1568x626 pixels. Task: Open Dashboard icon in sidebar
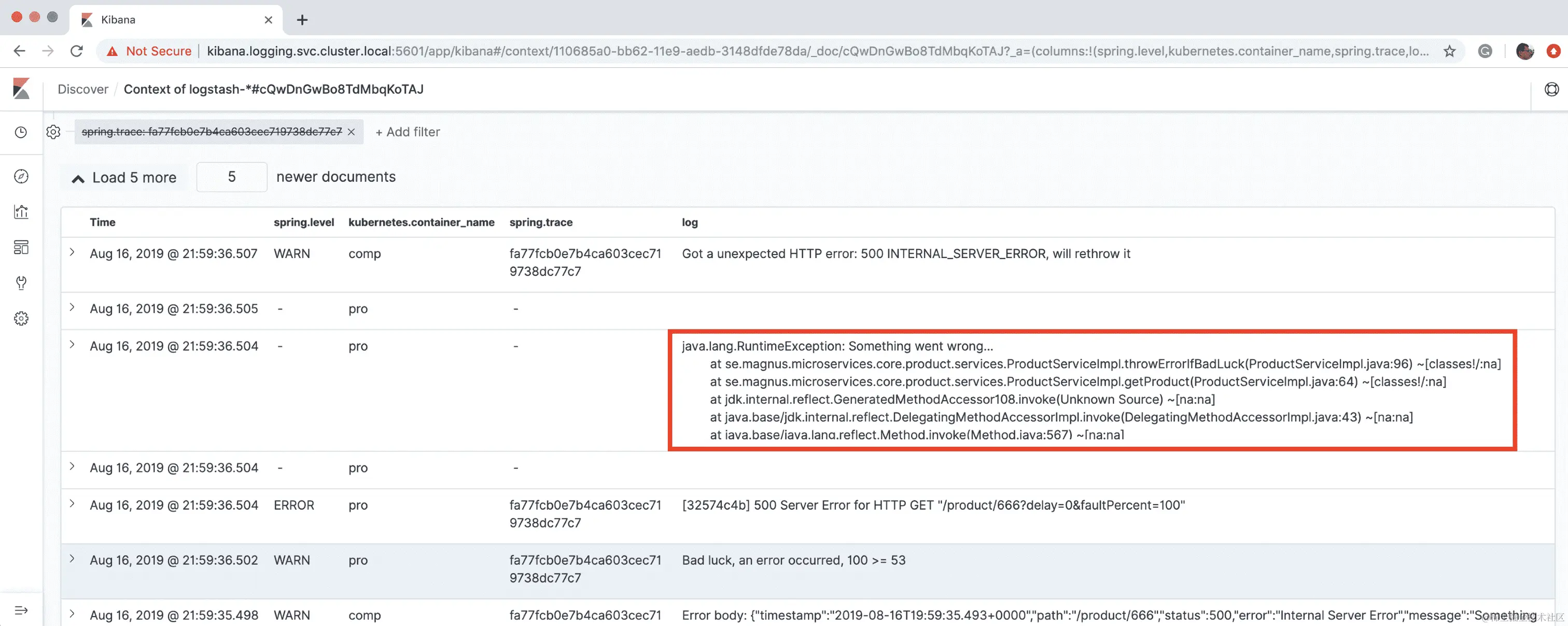[x=21, y=247]
